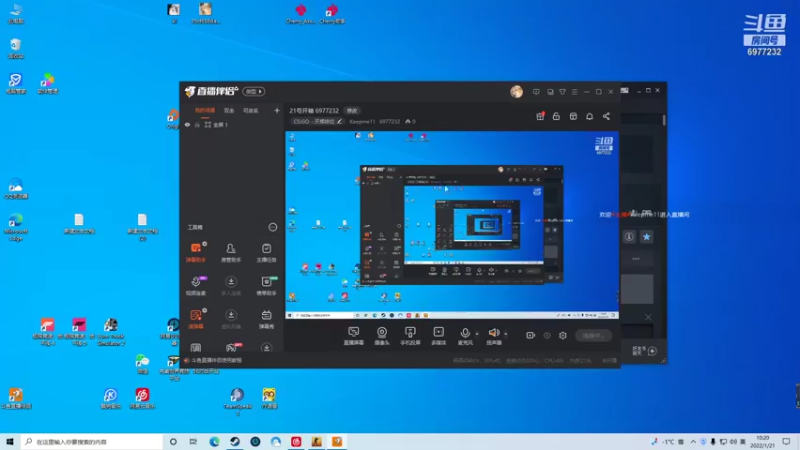The width and height of the screenshot is (800, 450).
Task: Select the second scene tab
Action: pyautogui.click(x=229, y=111)
